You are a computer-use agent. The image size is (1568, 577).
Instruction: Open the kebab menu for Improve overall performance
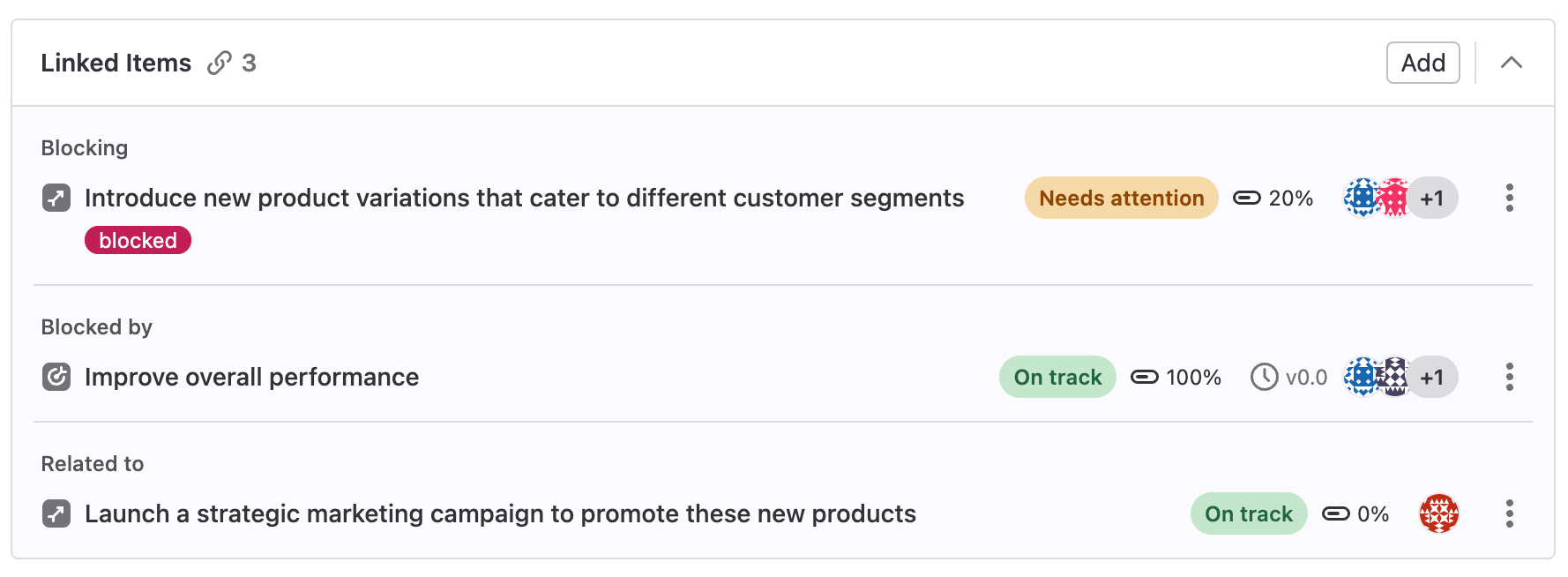pyautogui.click(x=1509, y=377)
